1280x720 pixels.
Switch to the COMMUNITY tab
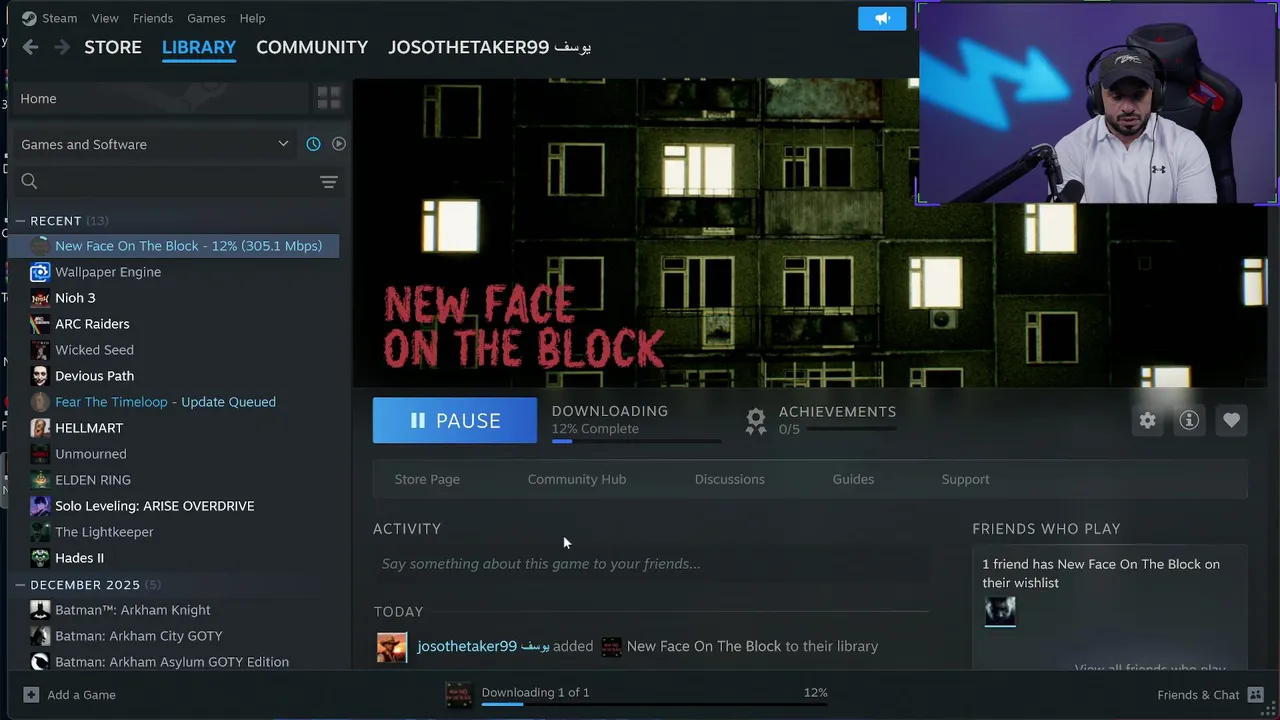(x=312, y=47)
